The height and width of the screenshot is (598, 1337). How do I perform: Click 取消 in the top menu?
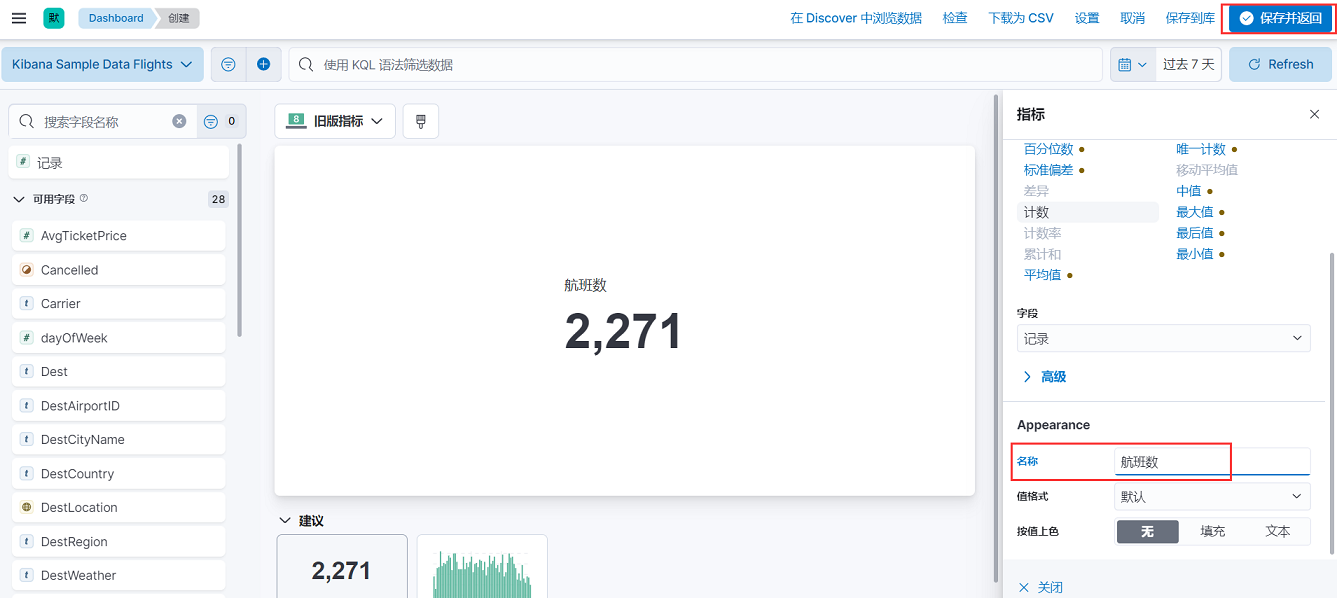1132,18
